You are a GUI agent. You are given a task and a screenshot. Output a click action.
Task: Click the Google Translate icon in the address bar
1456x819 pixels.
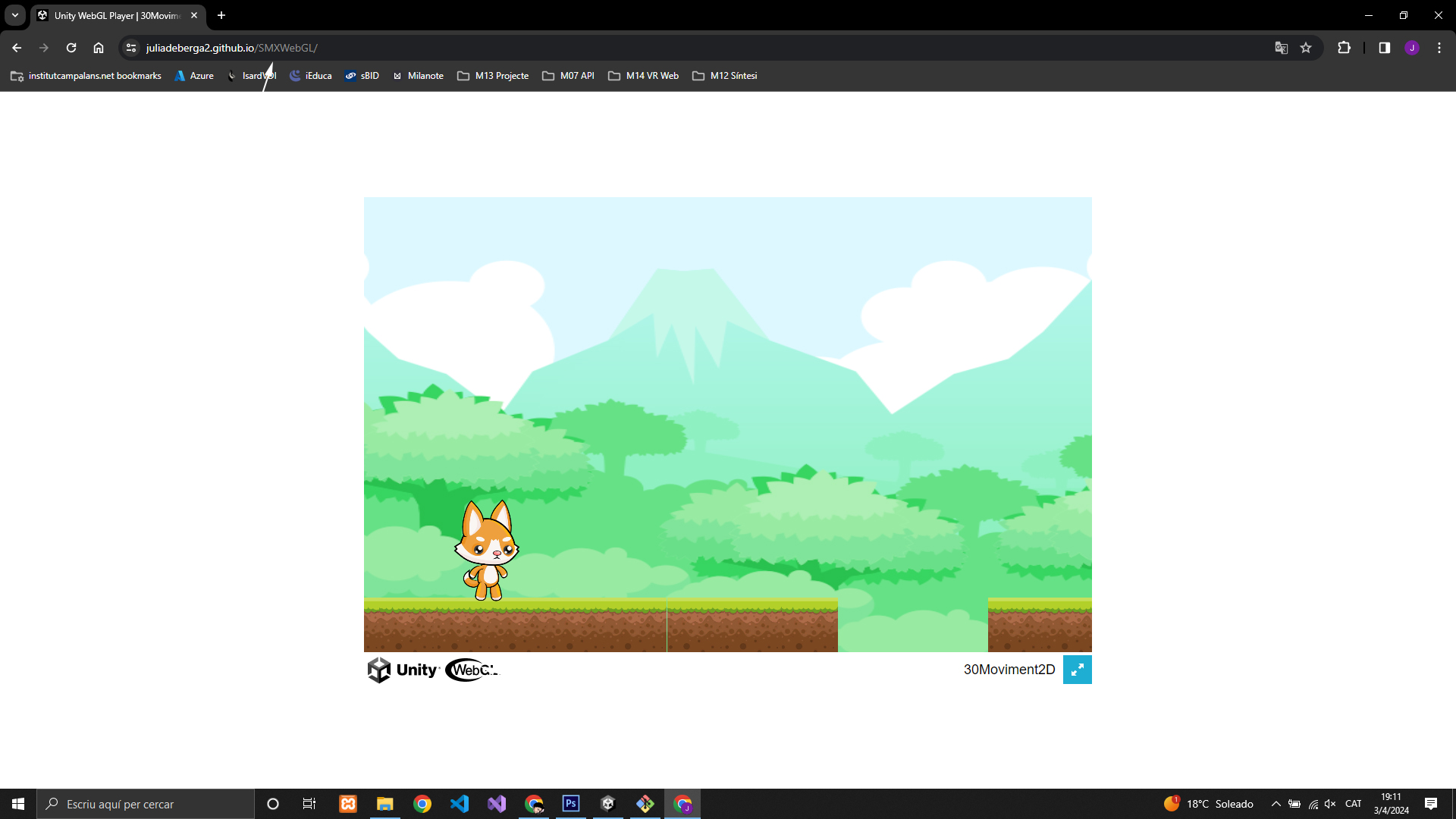tap(1281, 48)
